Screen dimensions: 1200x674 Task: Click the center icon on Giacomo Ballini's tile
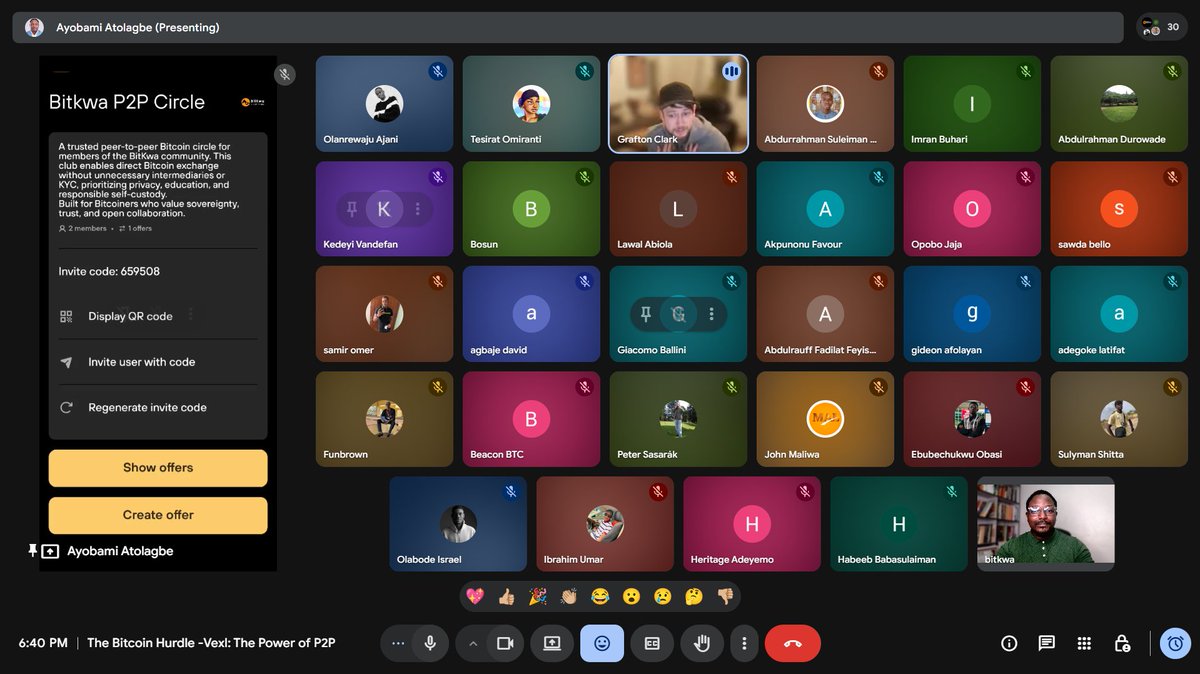click(679, 314)
